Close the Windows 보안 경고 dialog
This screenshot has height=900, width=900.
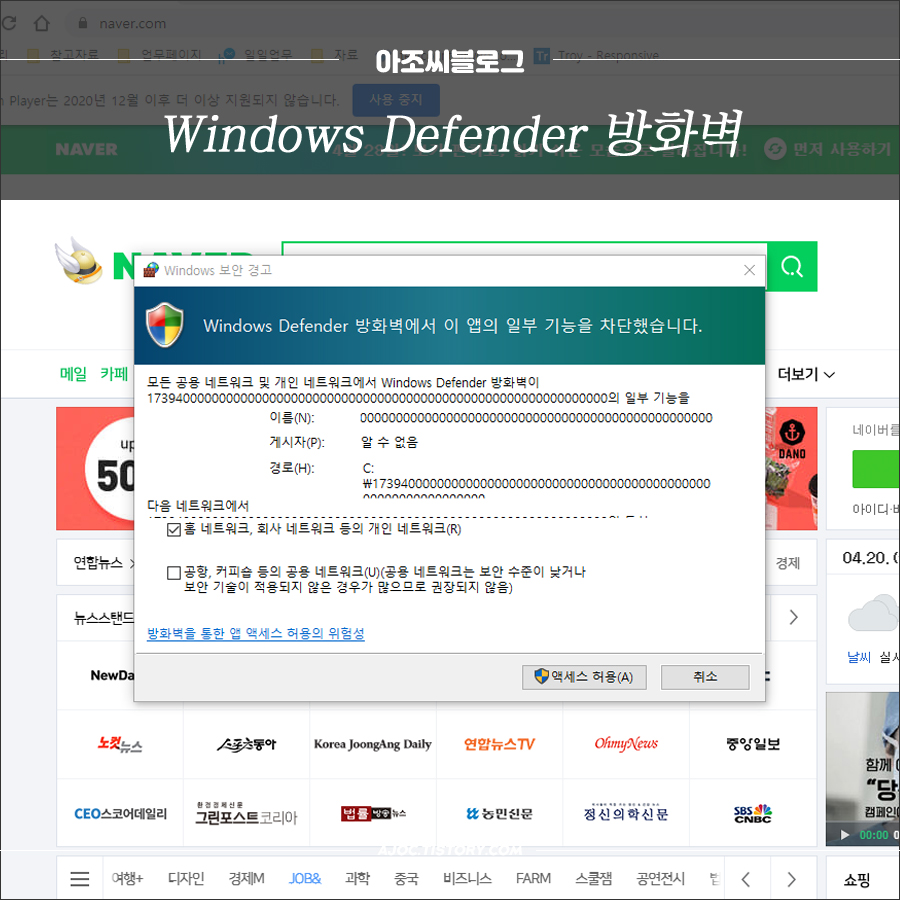tap(749, 270)
